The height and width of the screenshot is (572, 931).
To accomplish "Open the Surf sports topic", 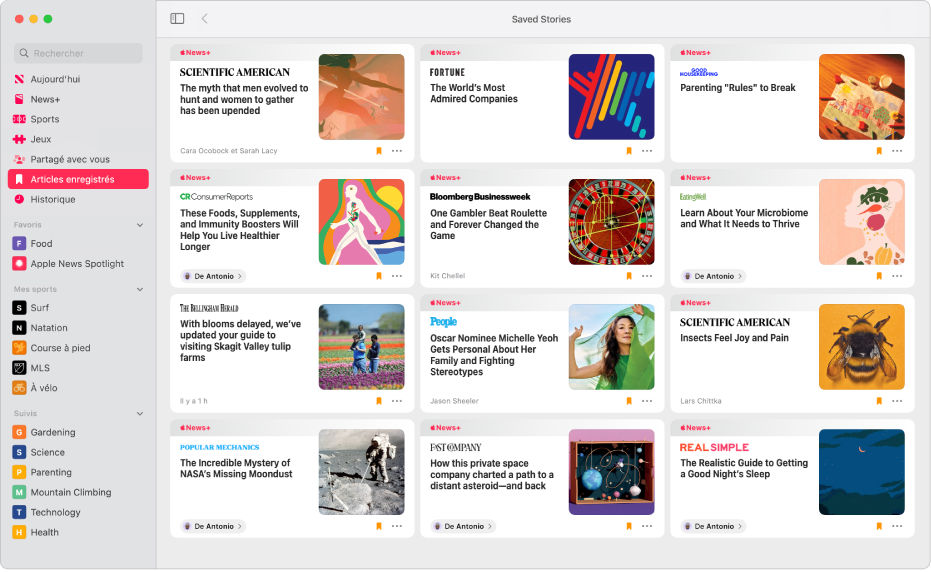I will click(78, 308).
